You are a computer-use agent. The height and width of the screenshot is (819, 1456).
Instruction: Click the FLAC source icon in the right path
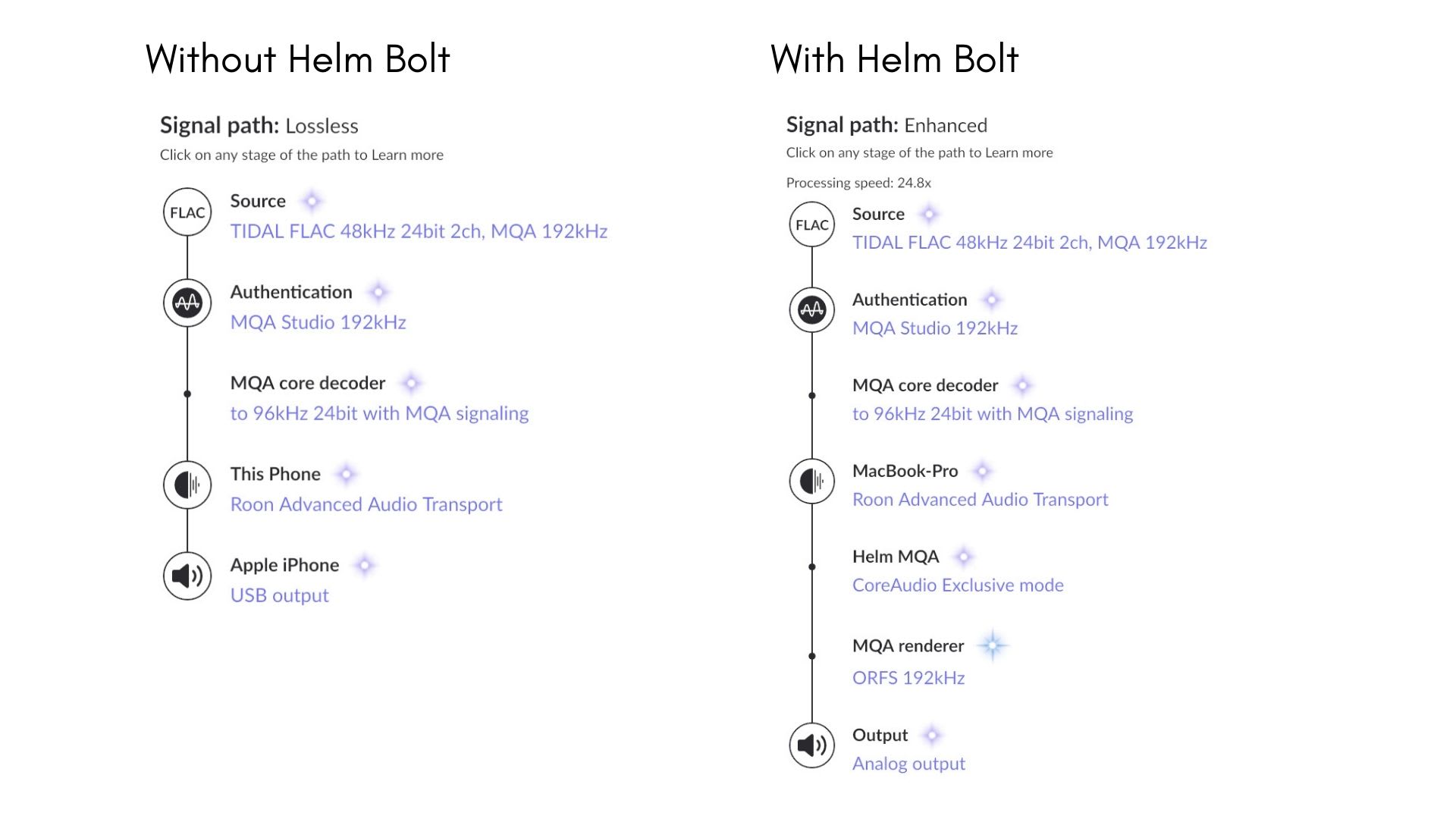click(812, 224)
